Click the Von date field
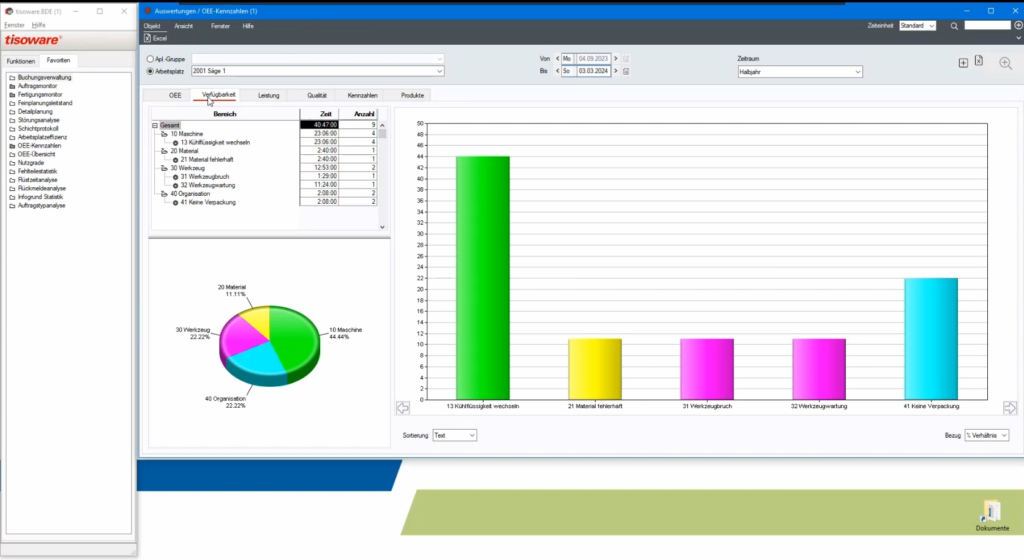 click(x=593, y=59)
